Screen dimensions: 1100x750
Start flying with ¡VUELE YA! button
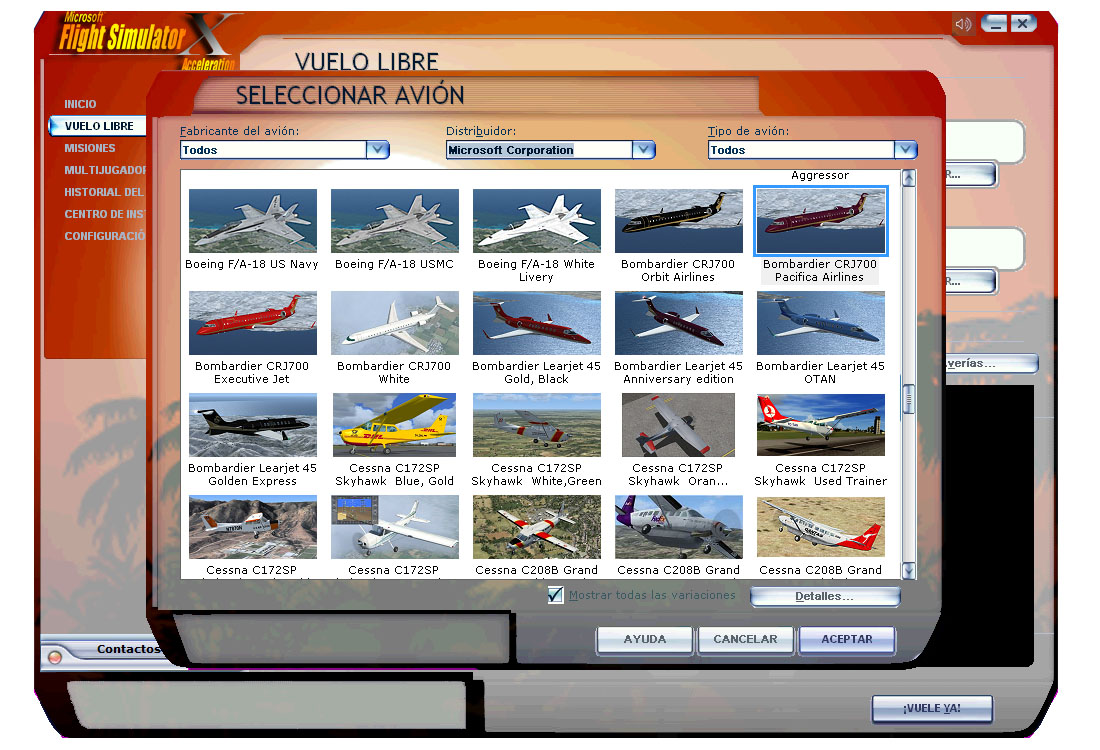pos(931,708)
